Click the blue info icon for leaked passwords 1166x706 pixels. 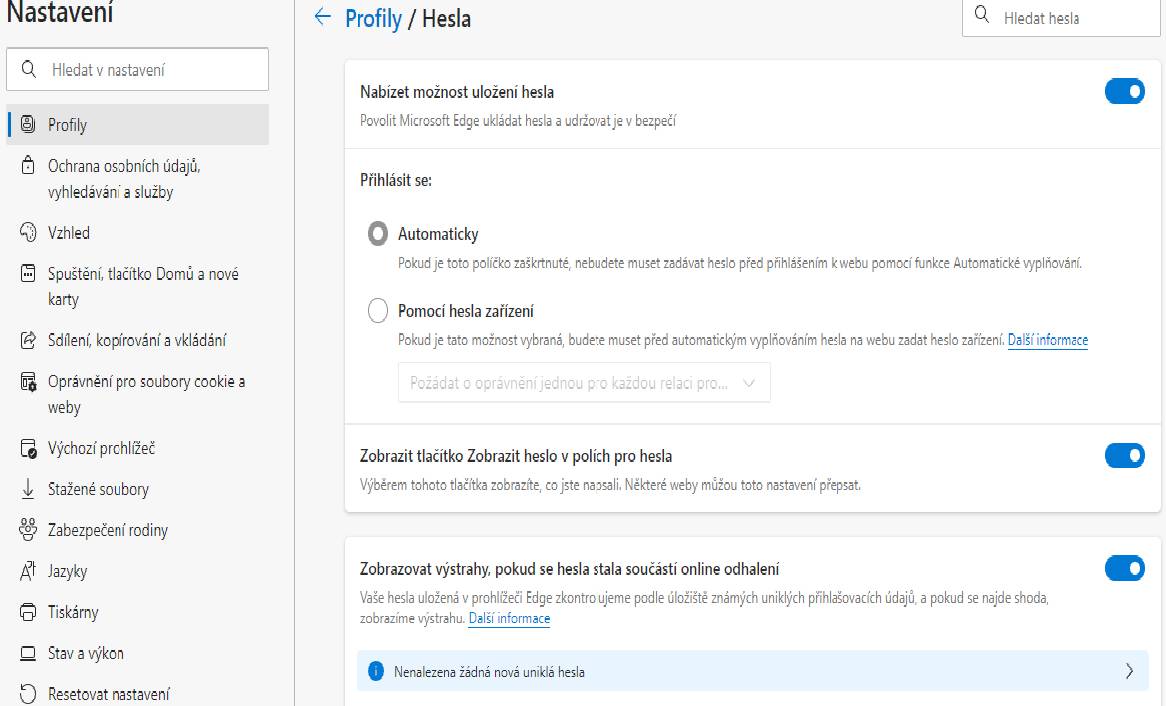pos(376,672)
